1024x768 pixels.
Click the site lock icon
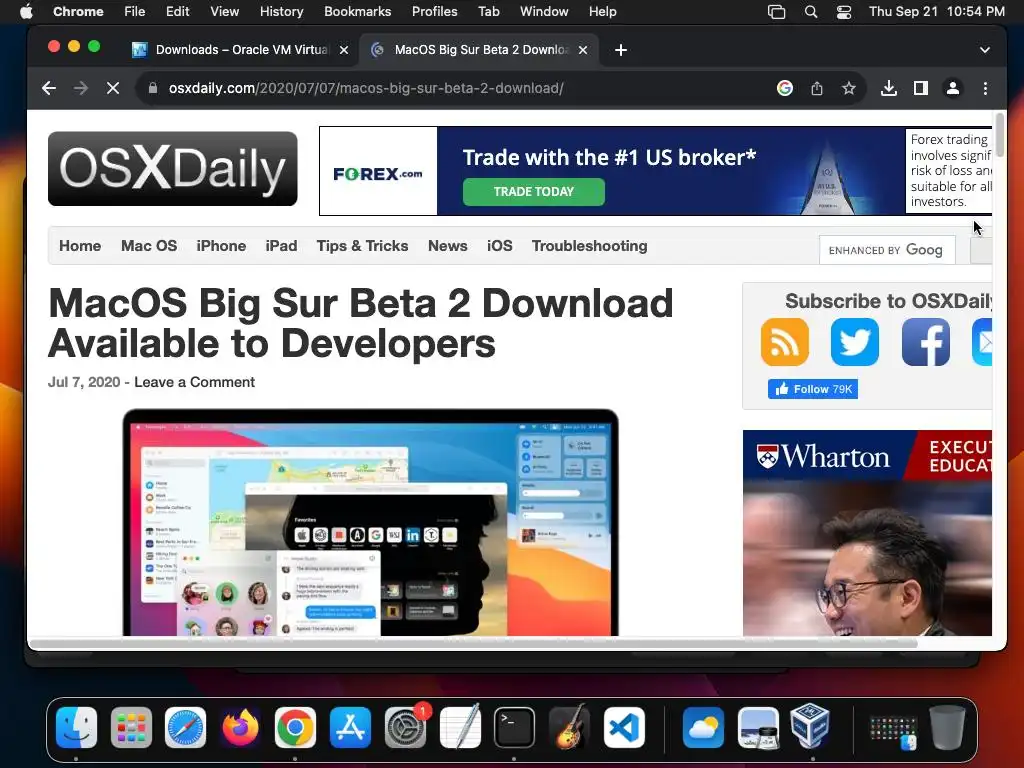click(153, 88)
